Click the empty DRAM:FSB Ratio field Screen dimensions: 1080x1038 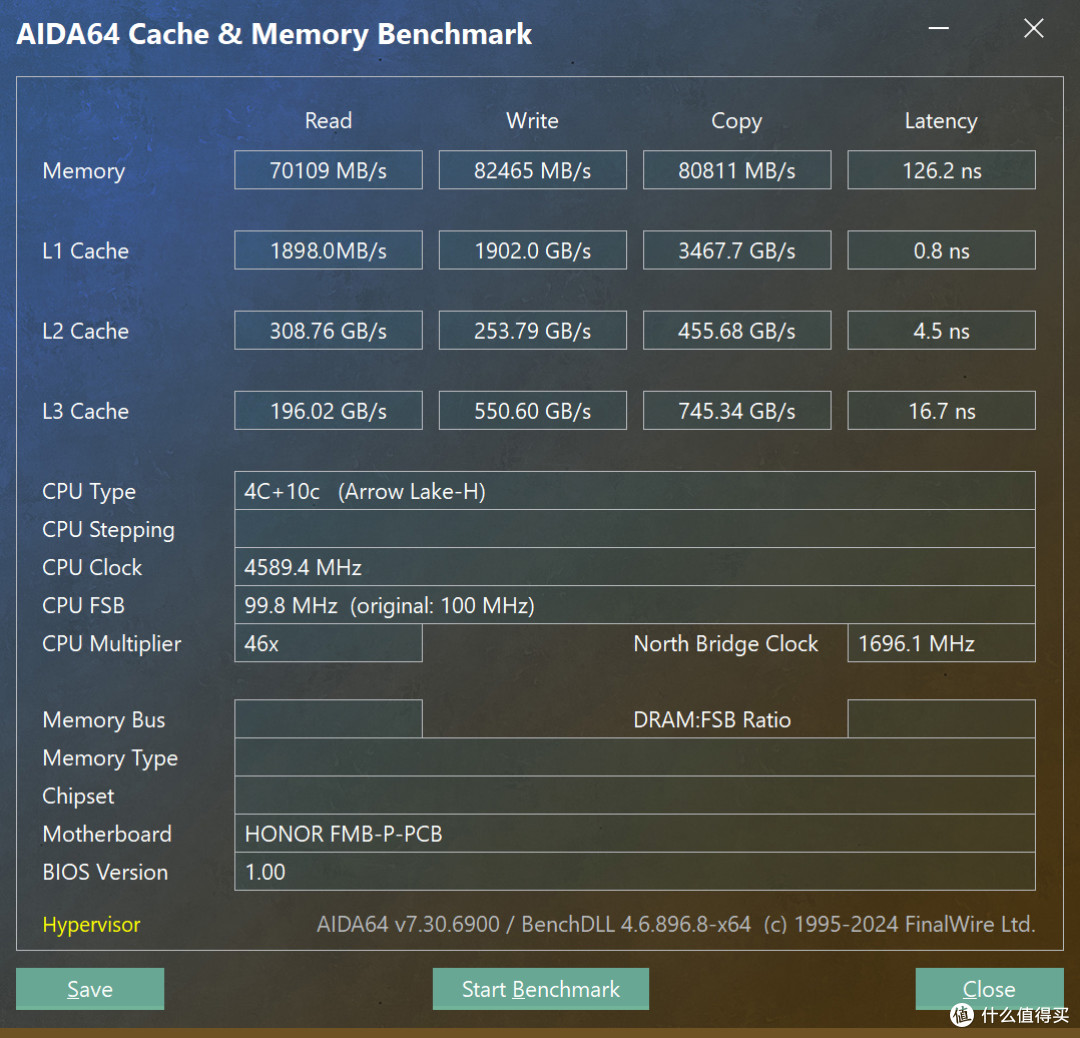pos(941,719)
